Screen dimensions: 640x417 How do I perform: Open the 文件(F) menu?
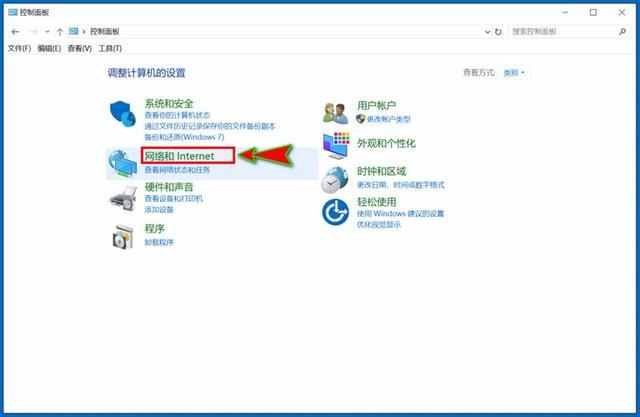coord(19,48)
